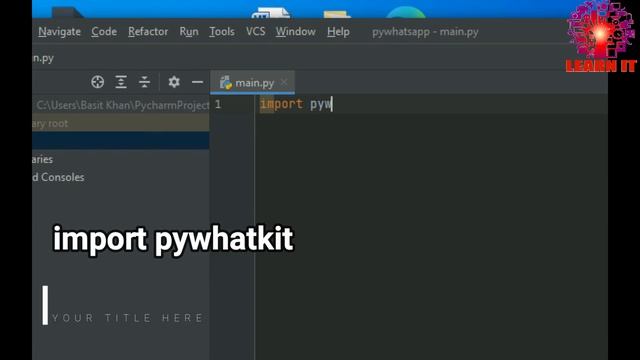Open the Code menu
The image size is (640, 360).
coord(104,32)
